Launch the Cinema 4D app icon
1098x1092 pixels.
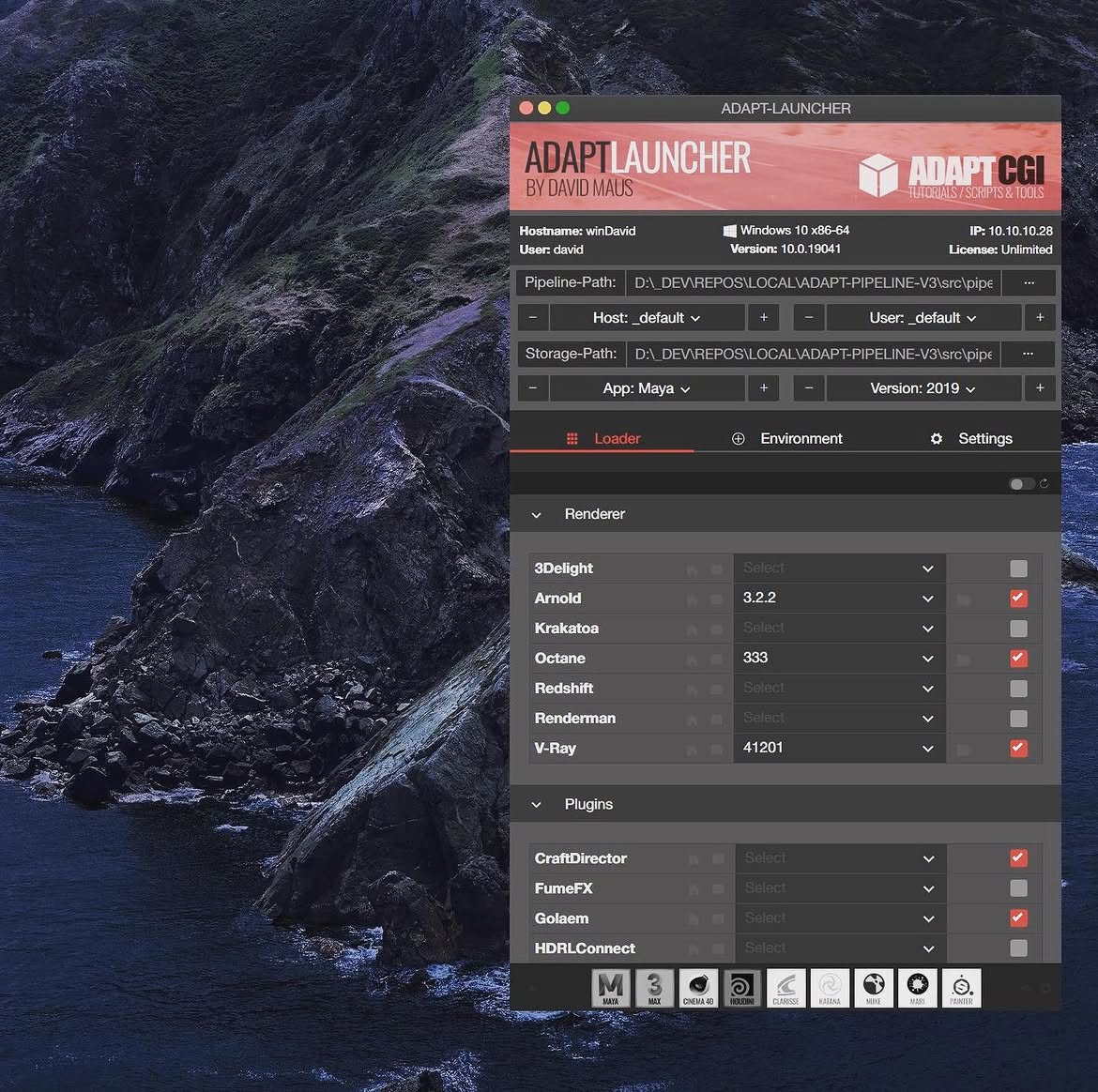pyautogui.click(x=698, y=988)
